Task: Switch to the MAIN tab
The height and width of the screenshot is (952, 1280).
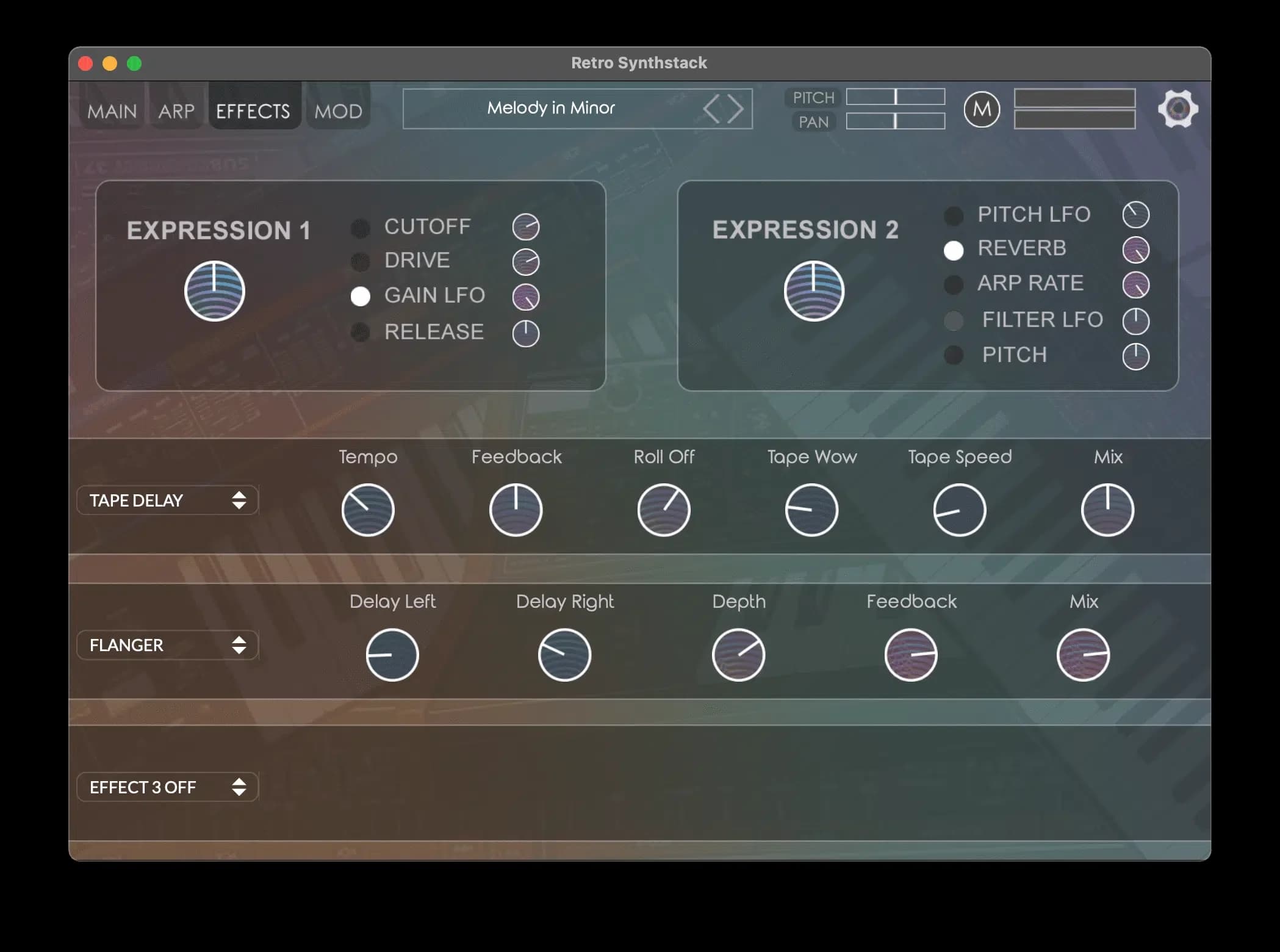Action: [111, 110]
